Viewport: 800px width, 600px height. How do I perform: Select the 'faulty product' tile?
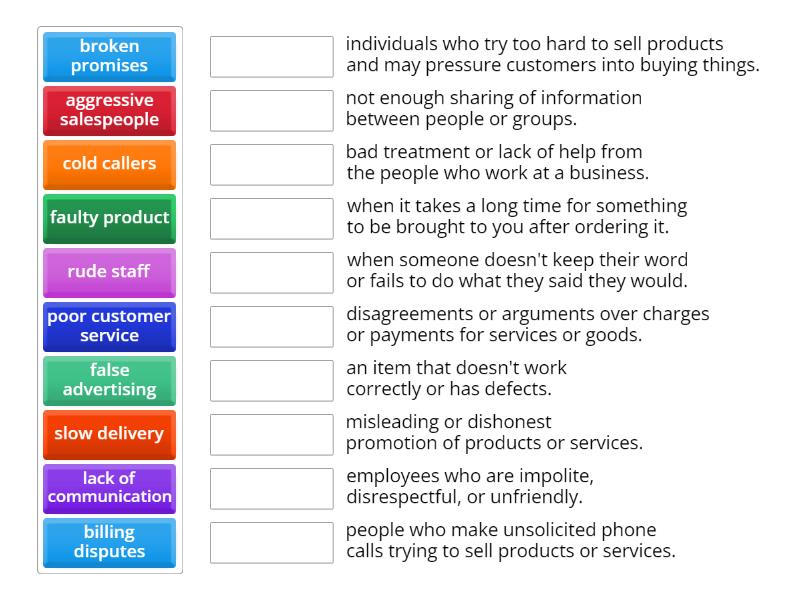click(109, 218)
